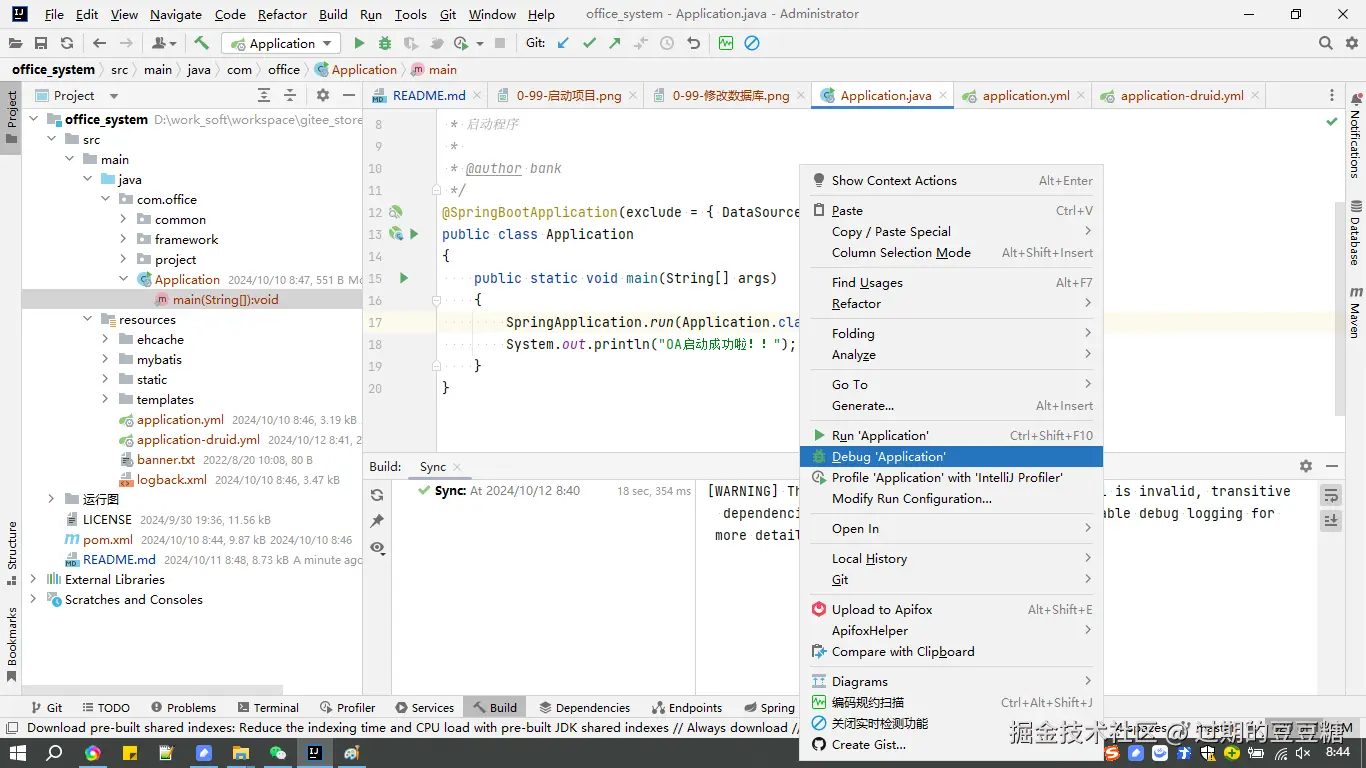Switch to the application.yml editor tab

click(1025, 96)
